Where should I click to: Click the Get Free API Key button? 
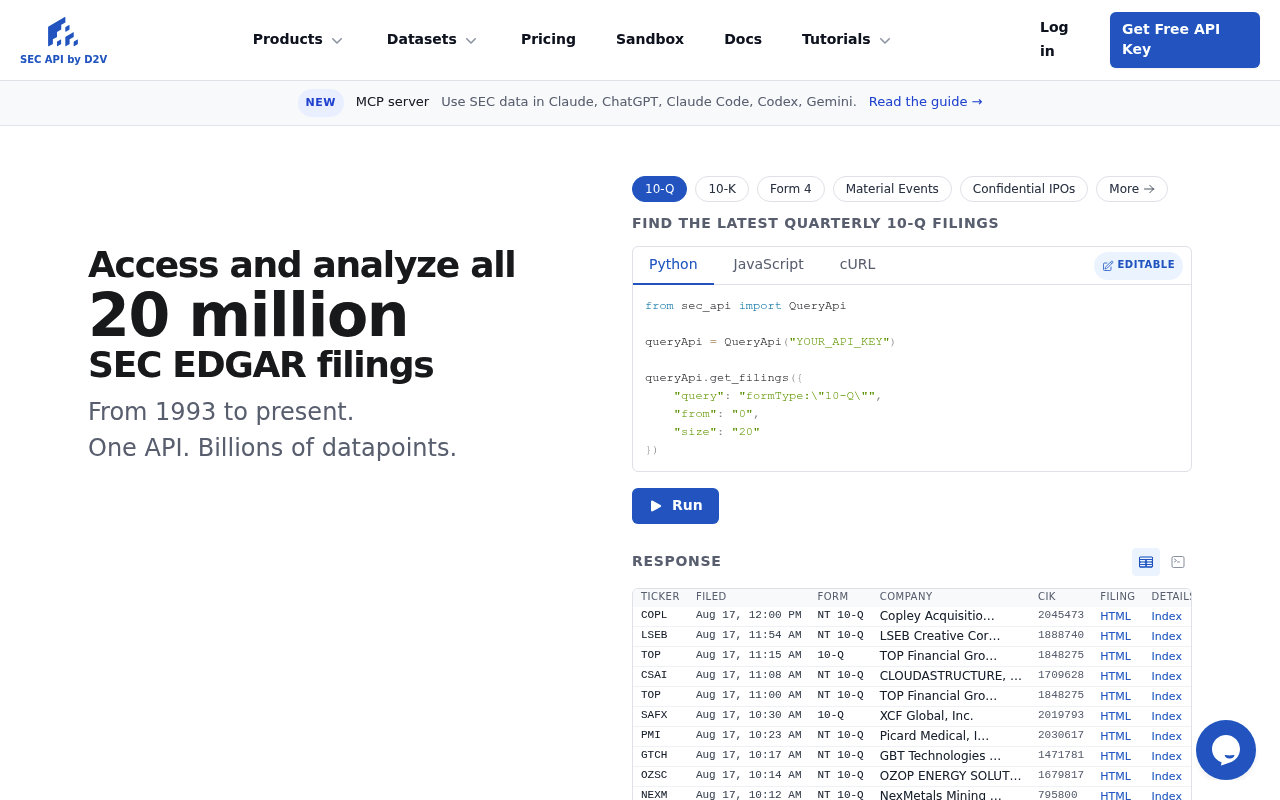[x=1185, y=40]
